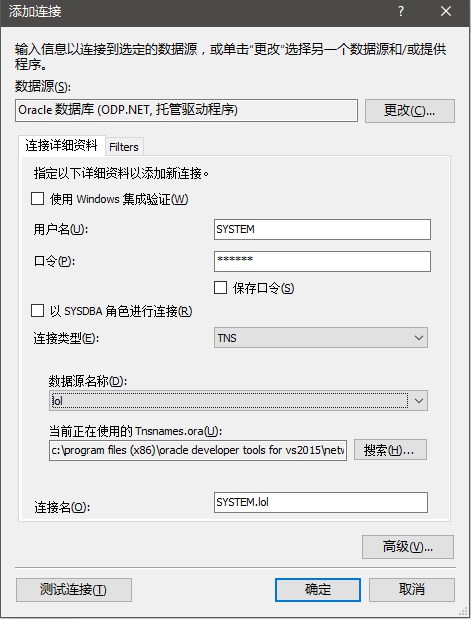
Task: Open 高级(V)... advanced settings
Action: [408, 547]
